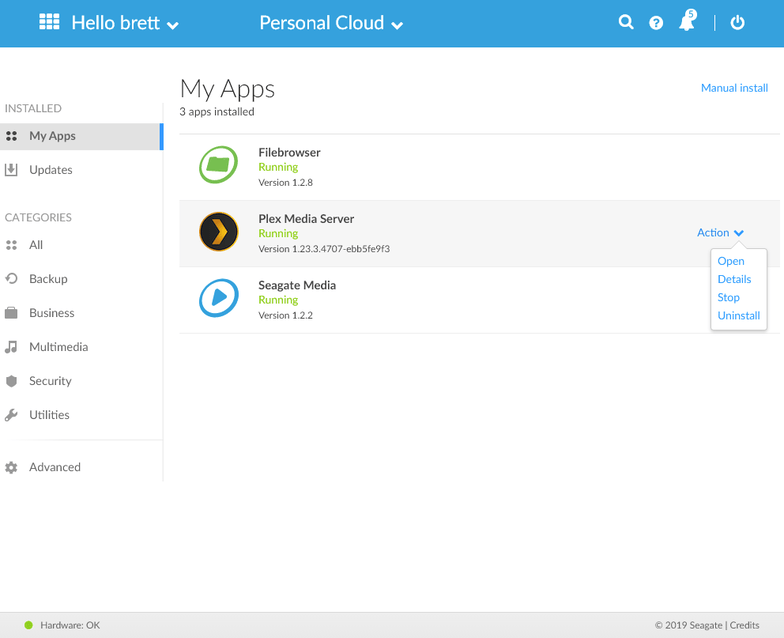Choose Open from the Action menu
The image size is (784, 638).
tap(730, 261)
